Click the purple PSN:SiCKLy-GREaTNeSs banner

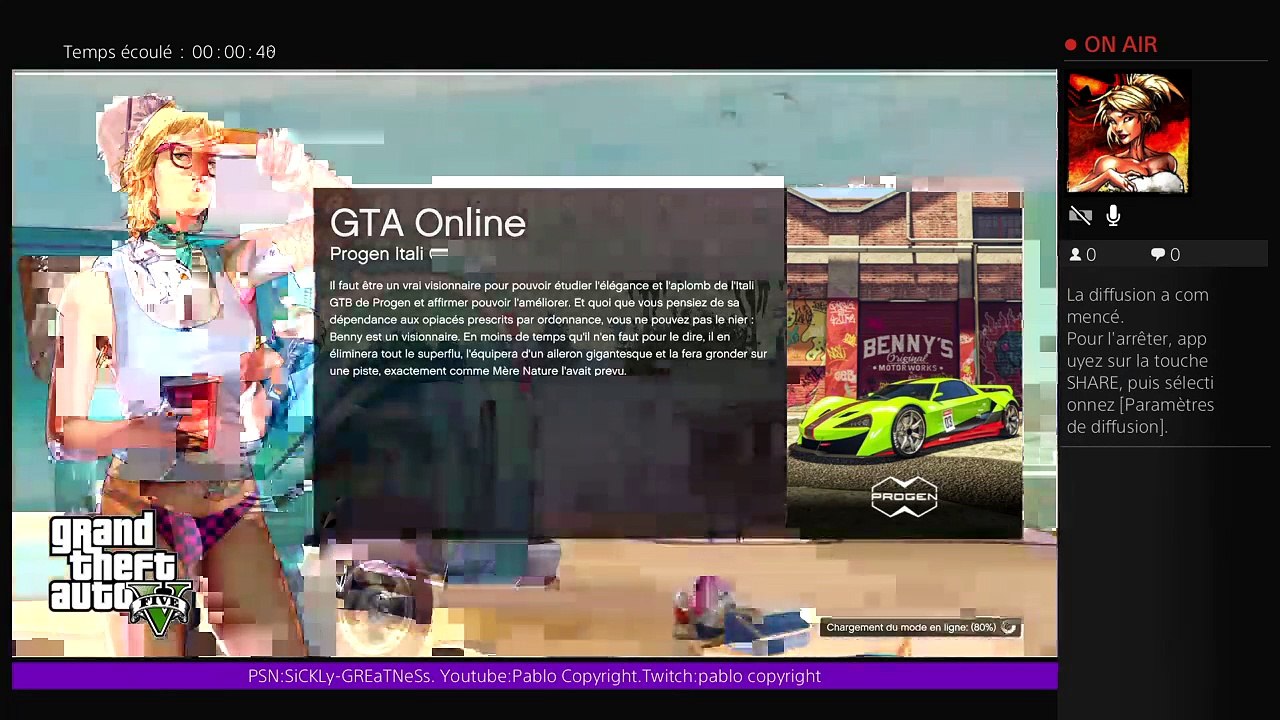[x=534, y=676]
